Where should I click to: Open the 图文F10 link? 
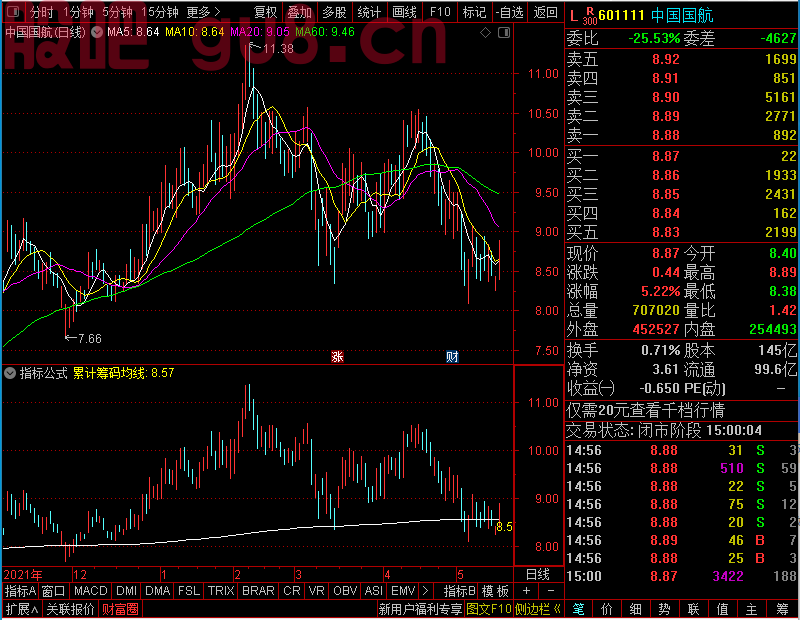[x=489, y=609]
